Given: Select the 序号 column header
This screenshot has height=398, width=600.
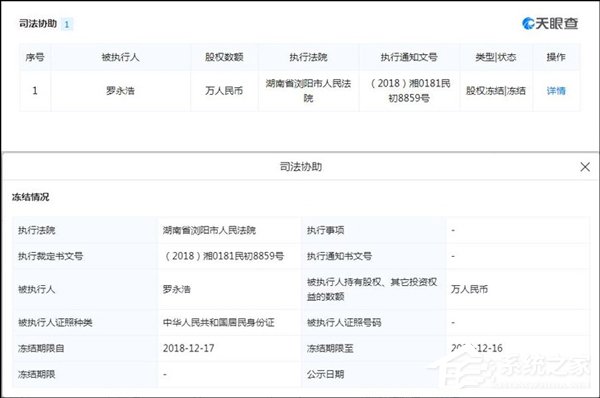Looking at the screenshot, I should click(x=35, y=57).
